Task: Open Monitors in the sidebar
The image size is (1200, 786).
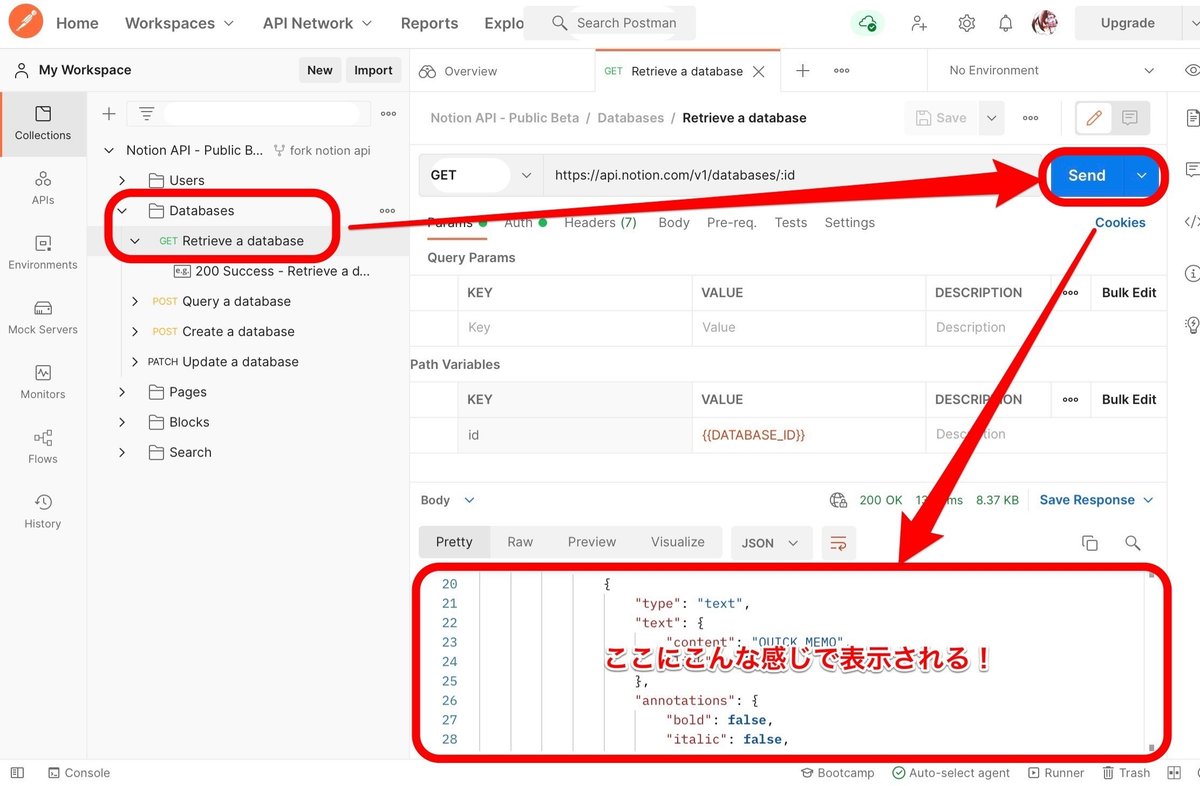Action: (x=43, y=382)
